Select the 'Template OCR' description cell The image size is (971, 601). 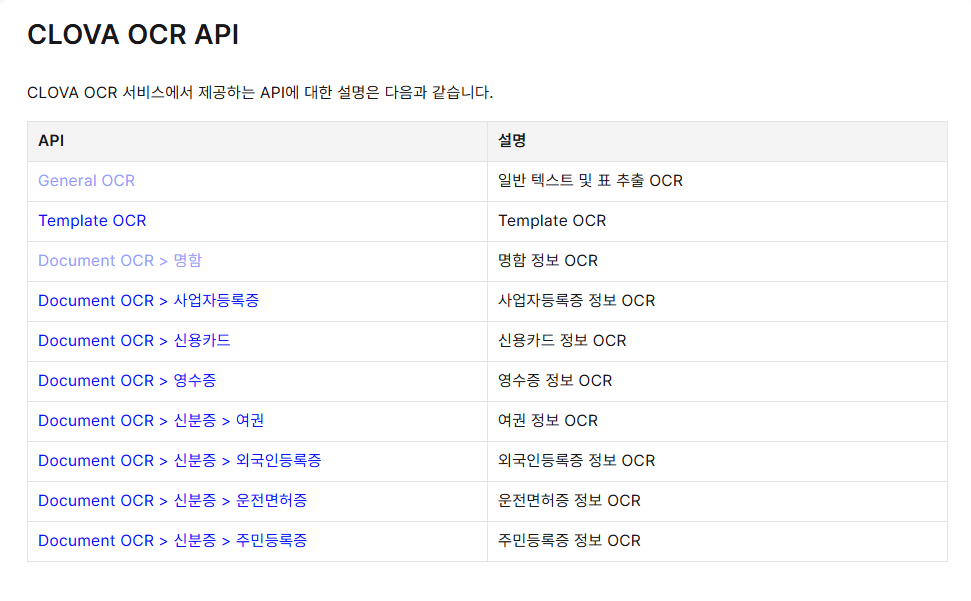(717, 222)
